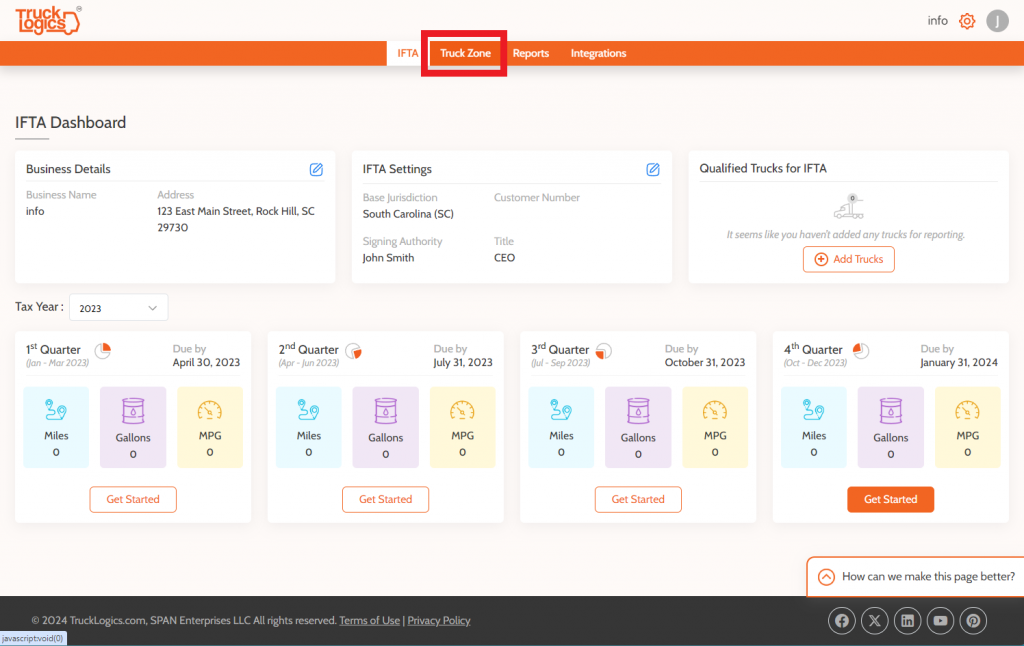
Task: Open the X (Twitter) social link
Action: click(874, 621)
